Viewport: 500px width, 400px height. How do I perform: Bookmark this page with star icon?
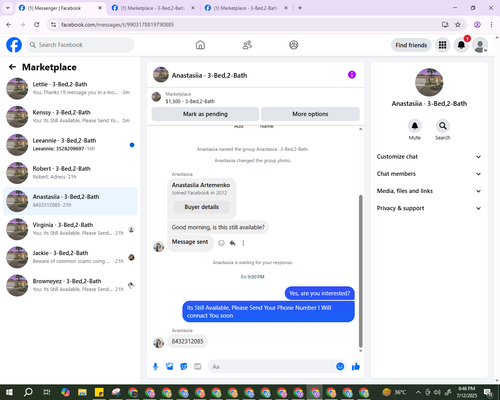click(x=458, y=25)
